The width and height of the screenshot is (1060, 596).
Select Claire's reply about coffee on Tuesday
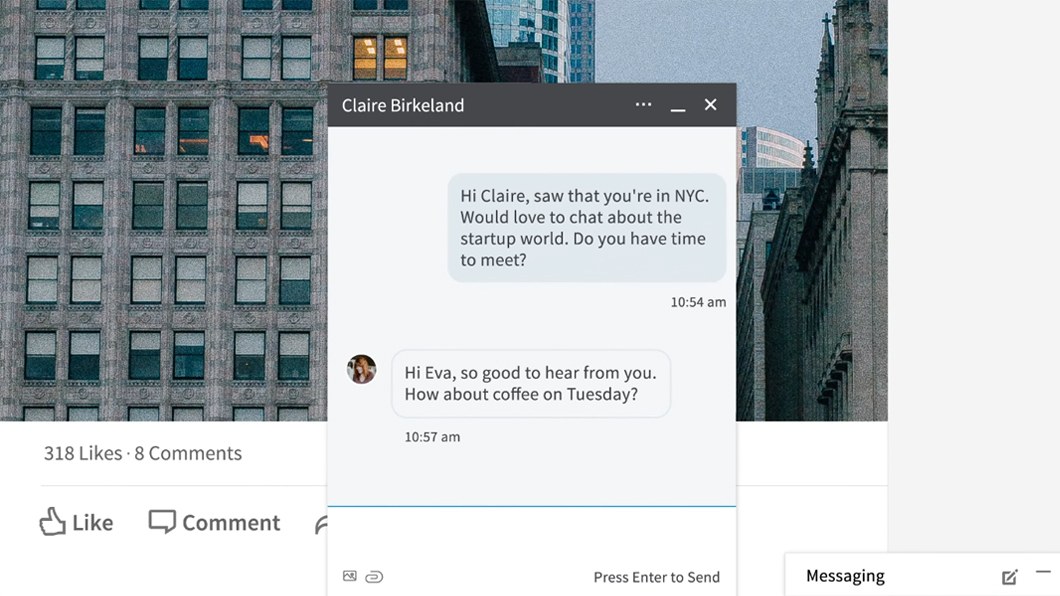pos(530,383)
